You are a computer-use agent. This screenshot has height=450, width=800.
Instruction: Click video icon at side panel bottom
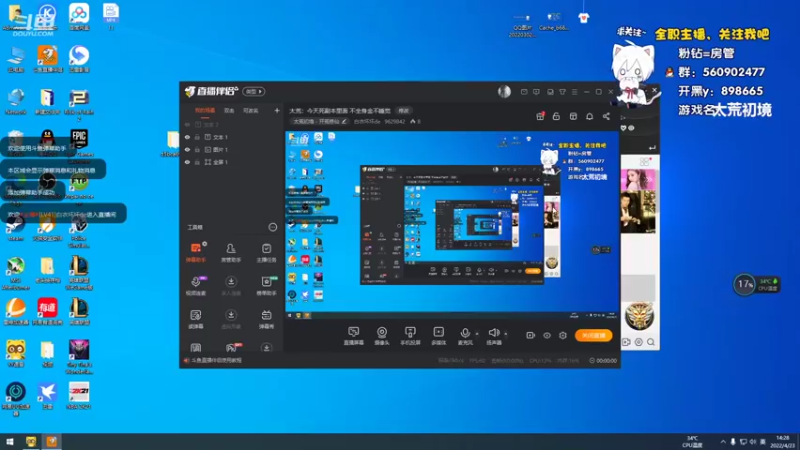(626, 342)
